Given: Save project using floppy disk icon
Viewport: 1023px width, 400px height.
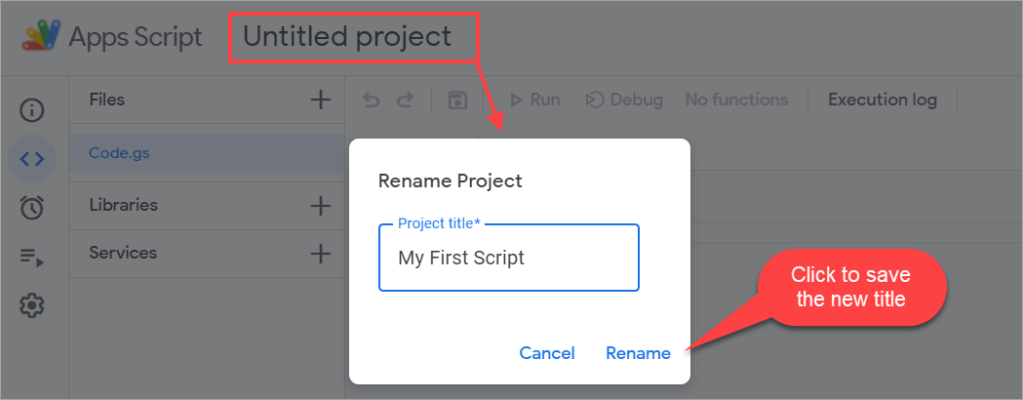Looking at the screenshot, I should (x=458, y=100).
